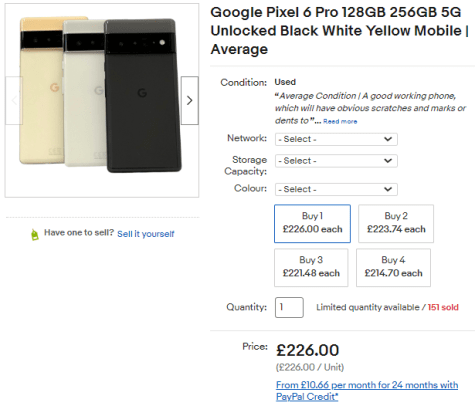The image size is (475, 406).
Task: Select Buy 2 at £223.74 each
Action: tap(396, 223)
